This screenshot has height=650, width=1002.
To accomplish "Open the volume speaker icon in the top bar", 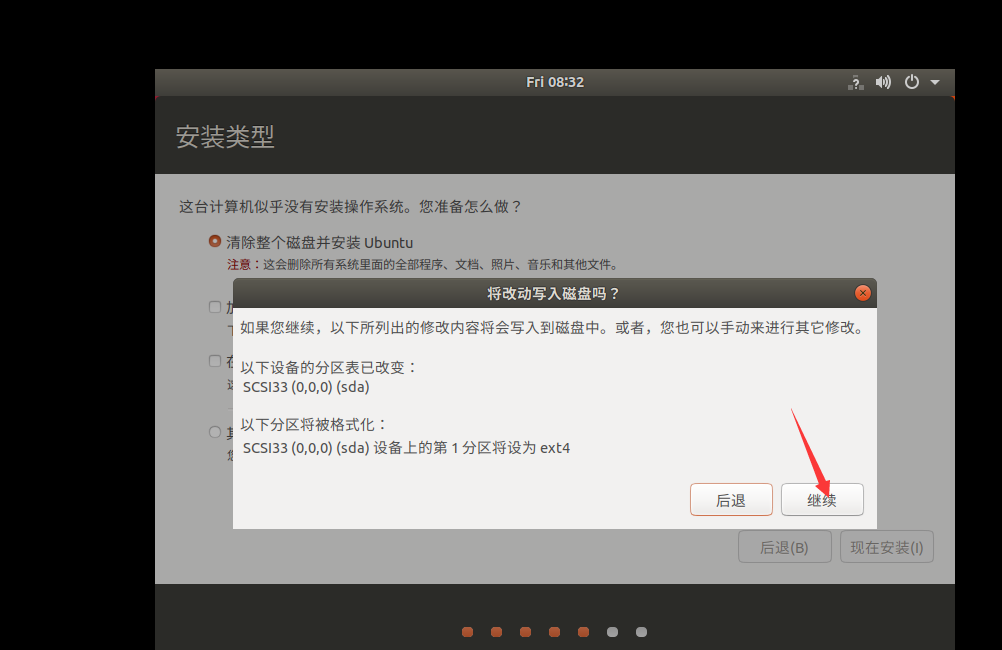I will [x=883, y=82].
